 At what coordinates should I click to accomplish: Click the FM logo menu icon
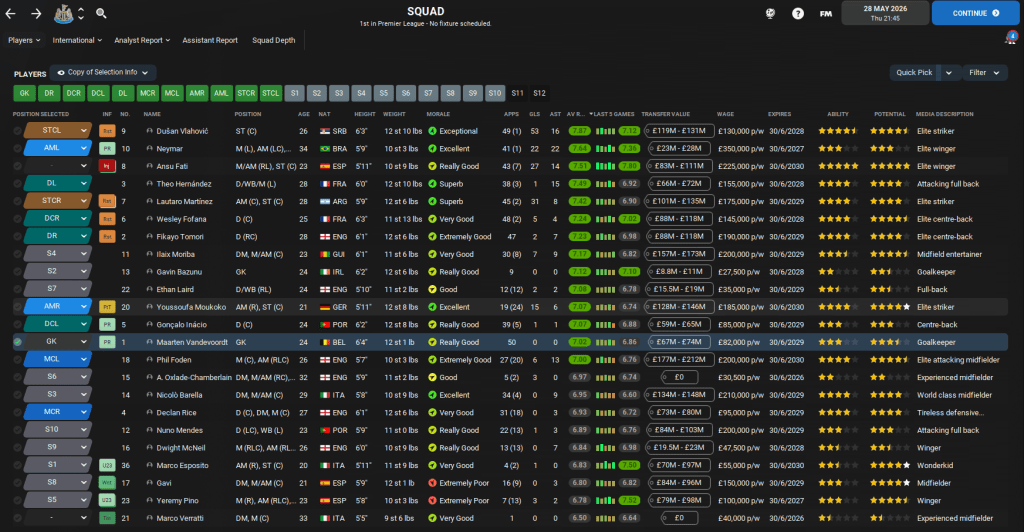826,14
